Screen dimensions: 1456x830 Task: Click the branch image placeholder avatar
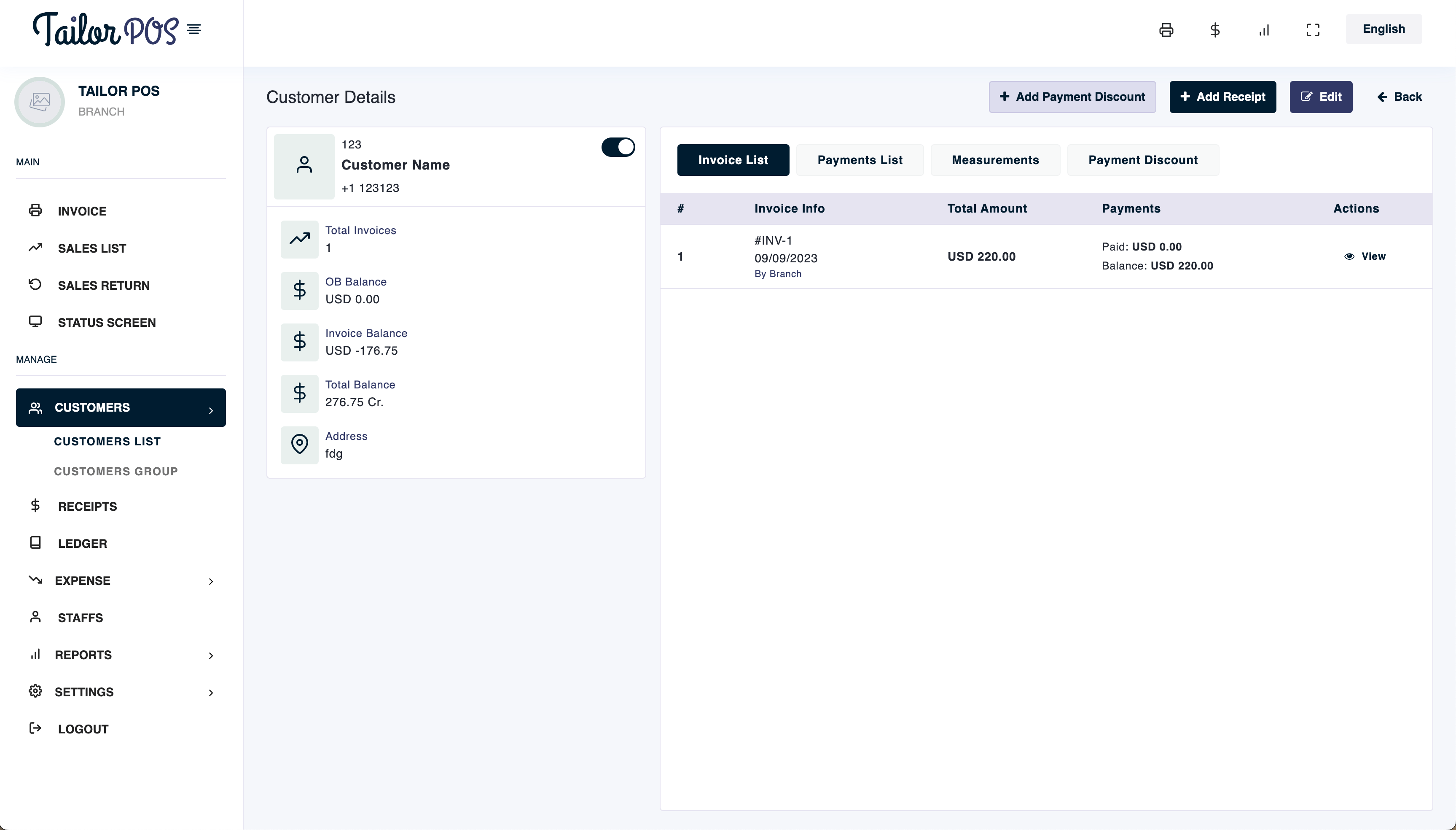[39, 102]
